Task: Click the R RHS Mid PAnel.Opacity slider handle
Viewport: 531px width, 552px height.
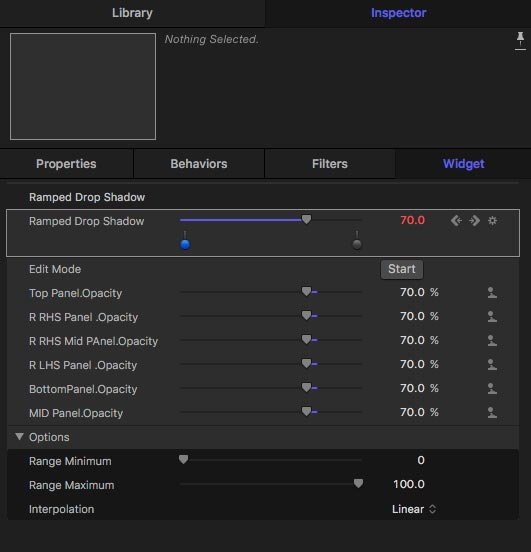Action: [306, 339]
